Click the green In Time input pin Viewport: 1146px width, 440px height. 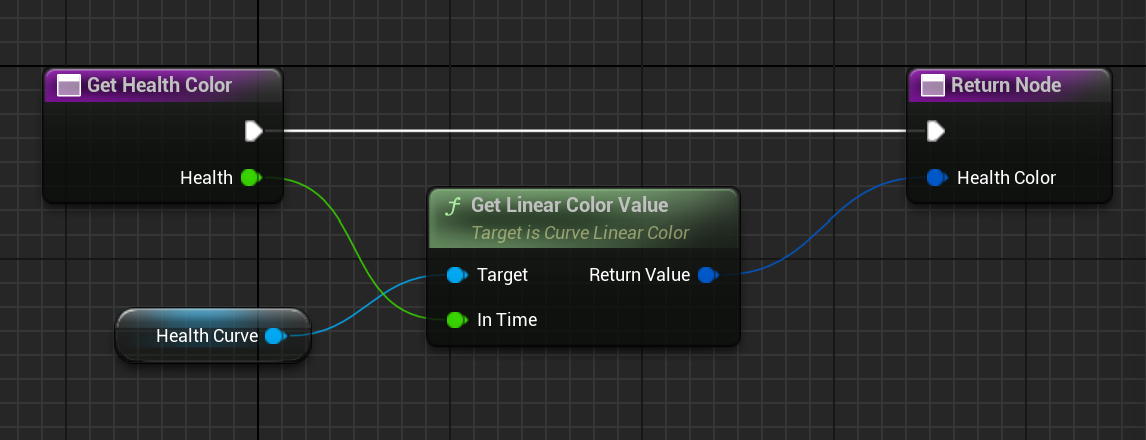[x=456, y=320]
